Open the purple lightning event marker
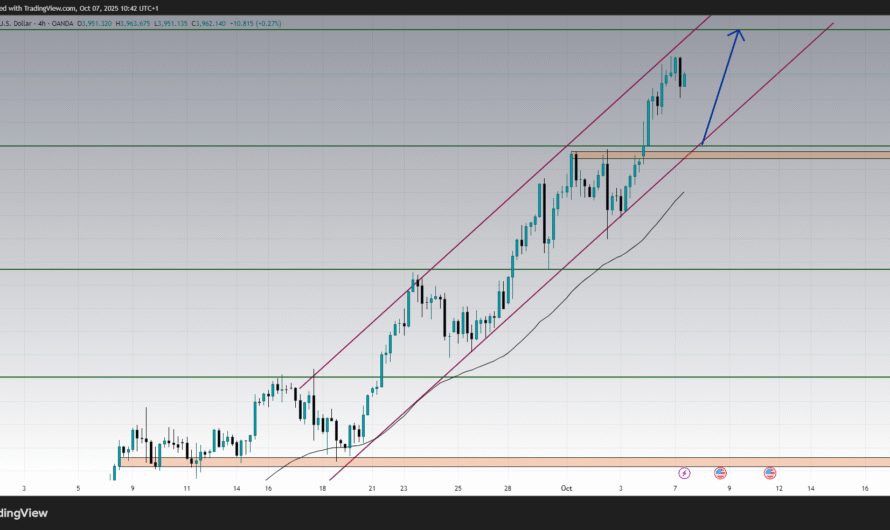890x530 pixels. tap(684, 473)
